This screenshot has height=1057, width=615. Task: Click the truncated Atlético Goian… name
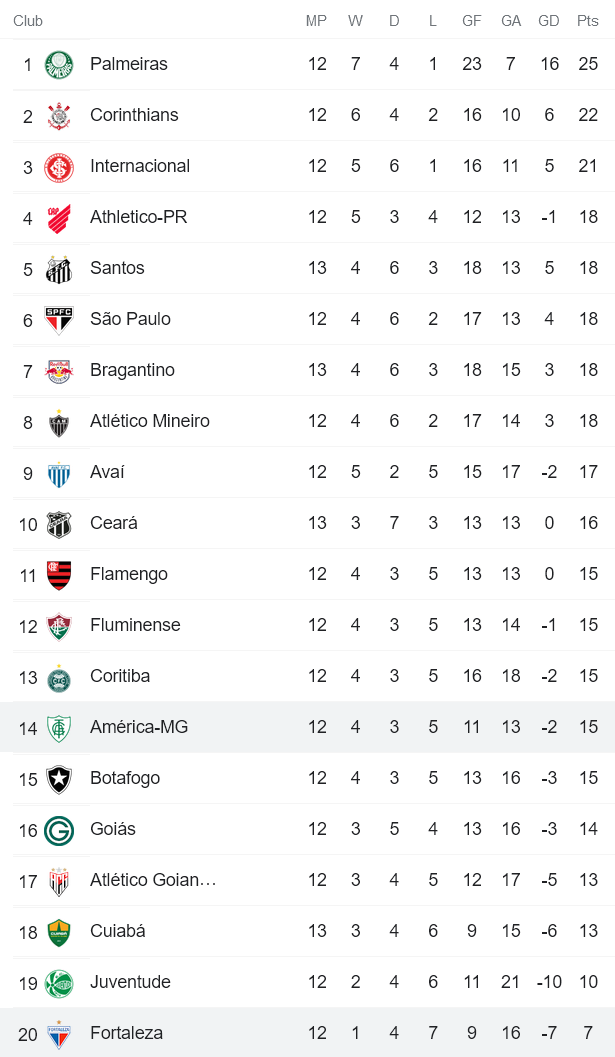[x=153, y=880]
